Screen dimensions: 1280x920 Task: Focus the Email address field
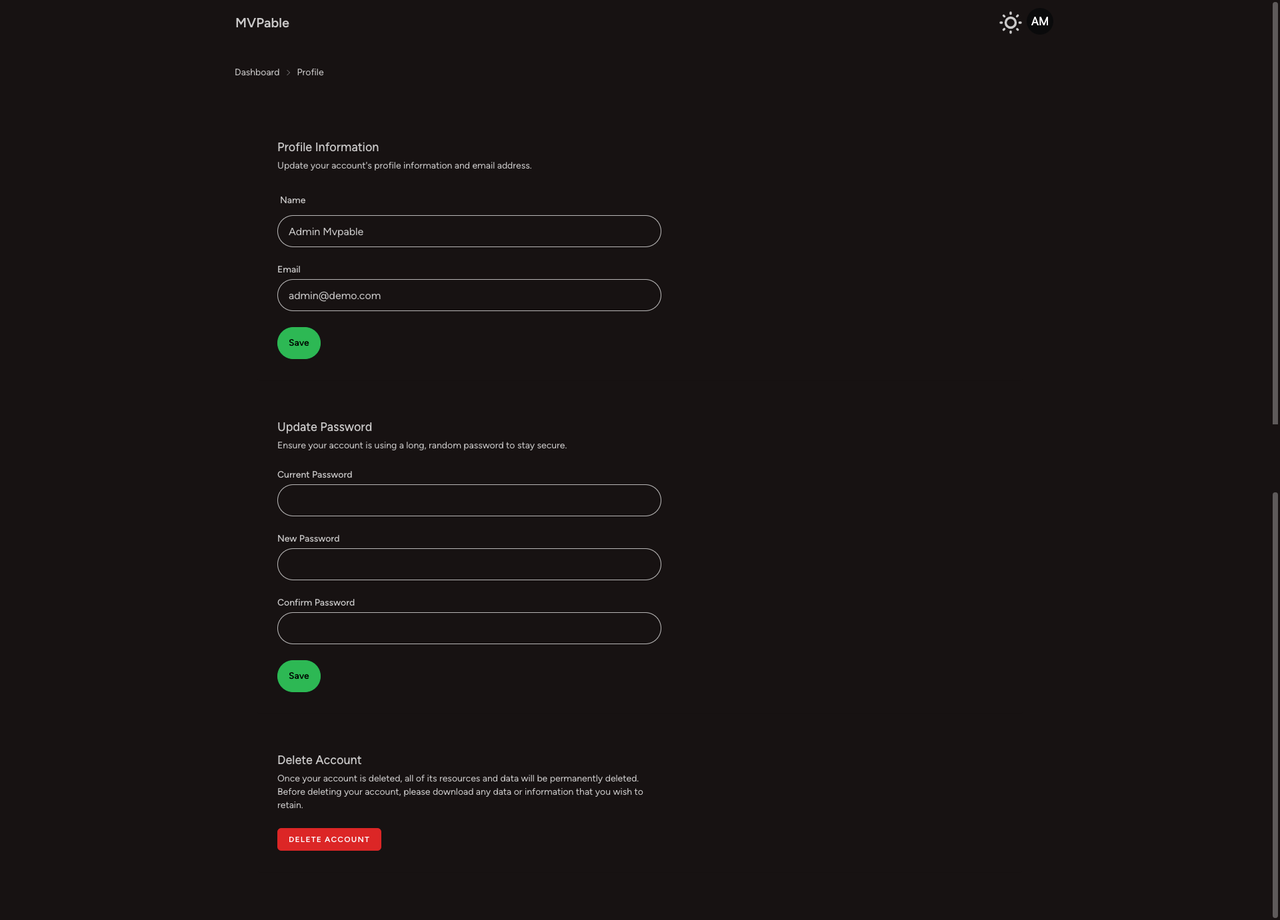(x=468, y=295)
